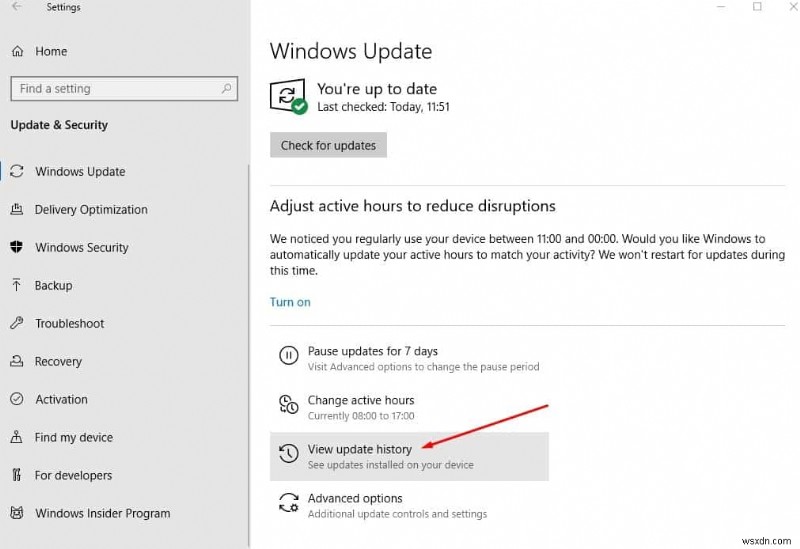Screen dimensions: 800x549
Task: Click the Windows Update page heading
Action: click(351, 51)
